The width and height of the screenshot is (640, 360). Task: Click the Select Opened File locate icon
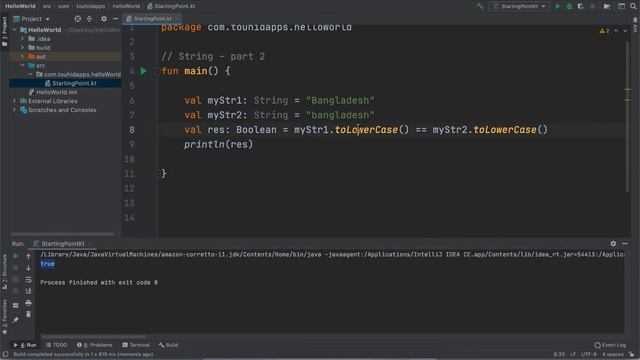(78, 19)
